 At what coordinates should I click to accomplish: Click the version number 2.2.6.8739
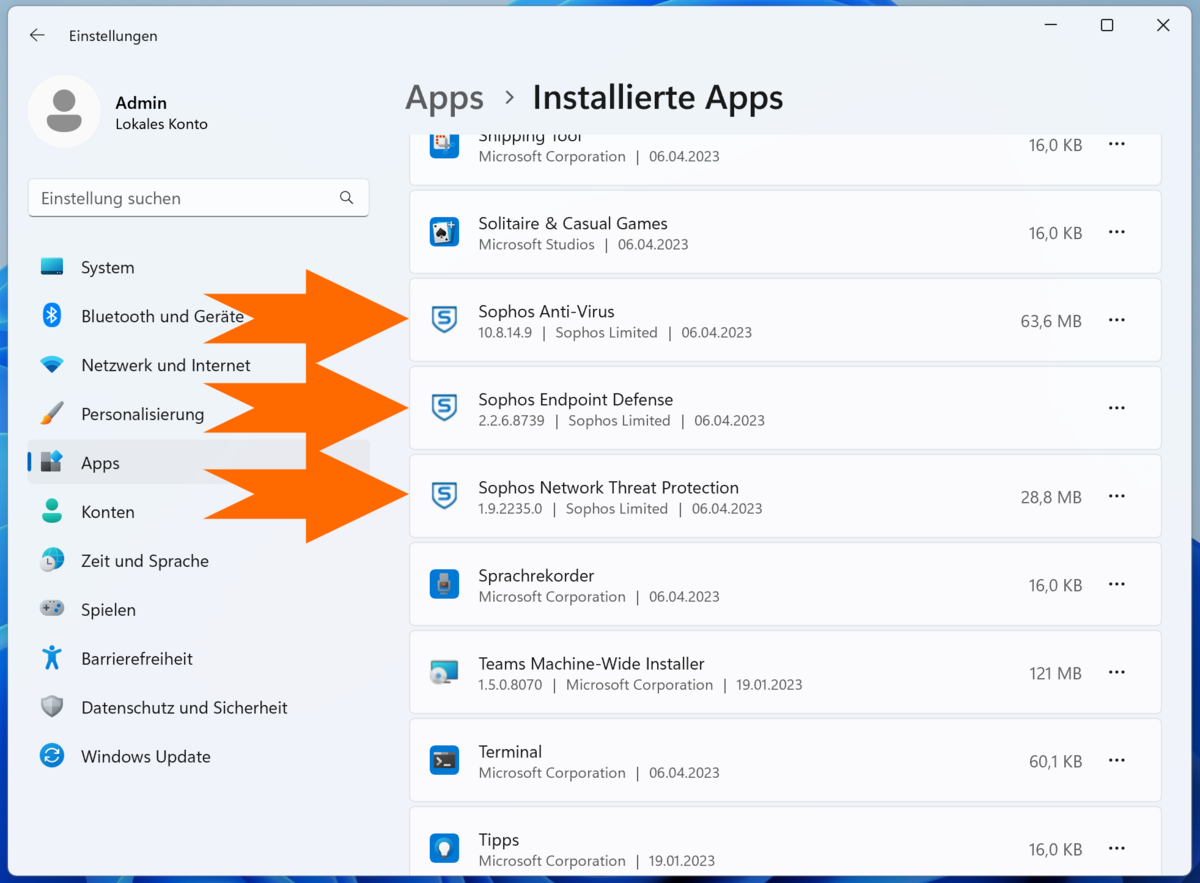coord(511,420)
